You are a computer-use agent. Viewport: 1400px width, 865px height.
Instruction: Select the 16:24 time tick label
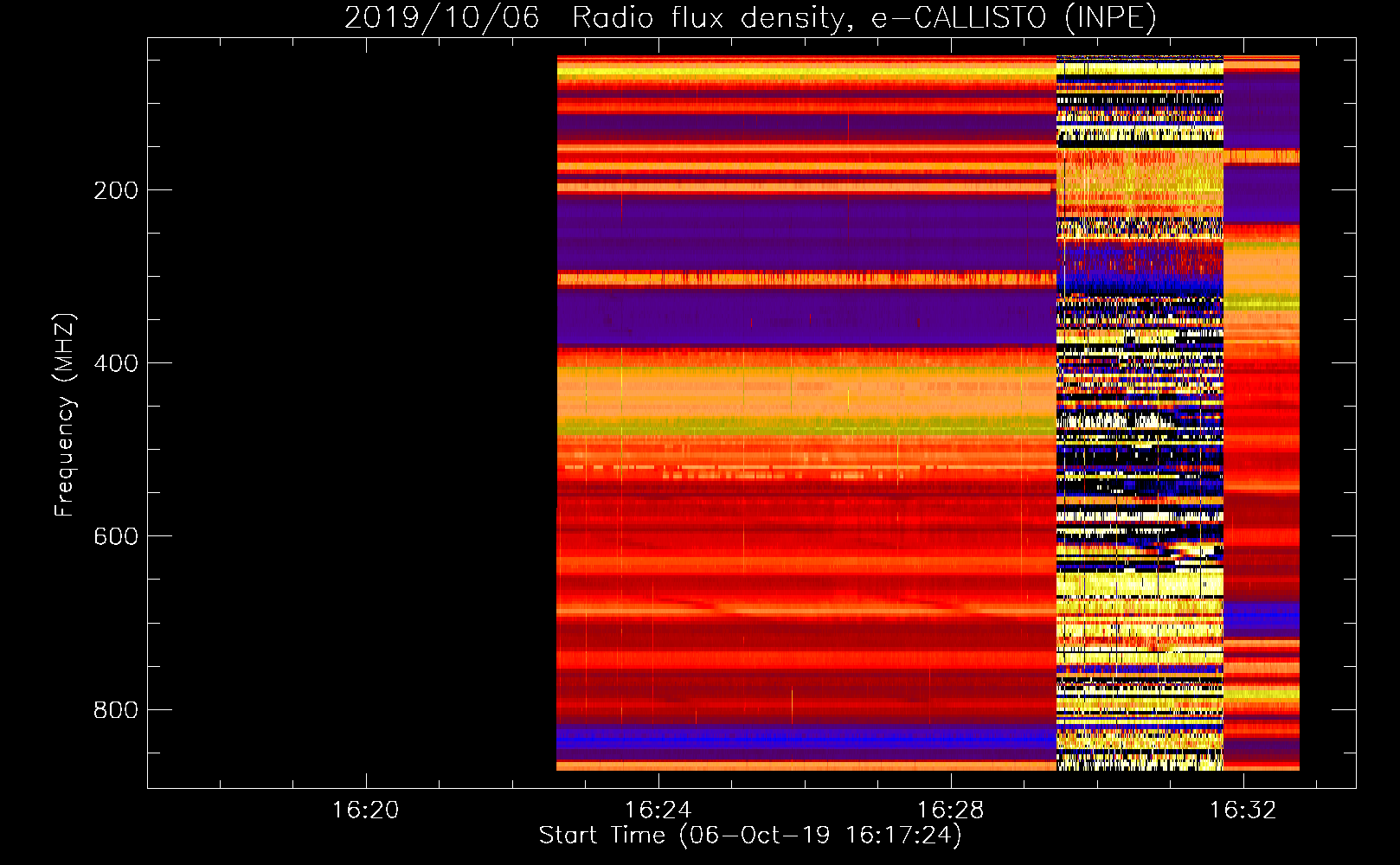pos(658,811)
